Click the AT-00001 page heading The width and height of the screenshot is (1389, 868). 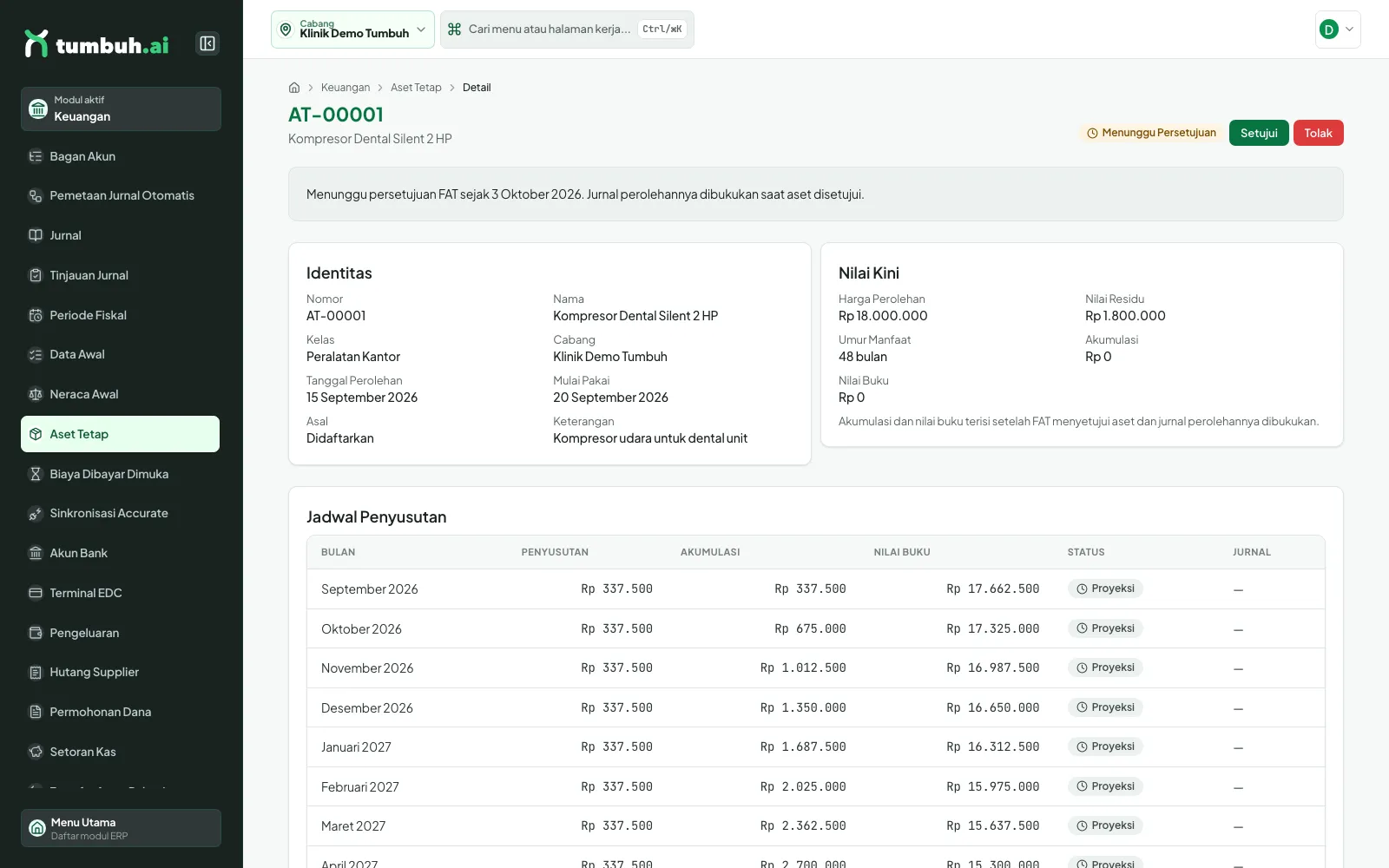(336, 115)
